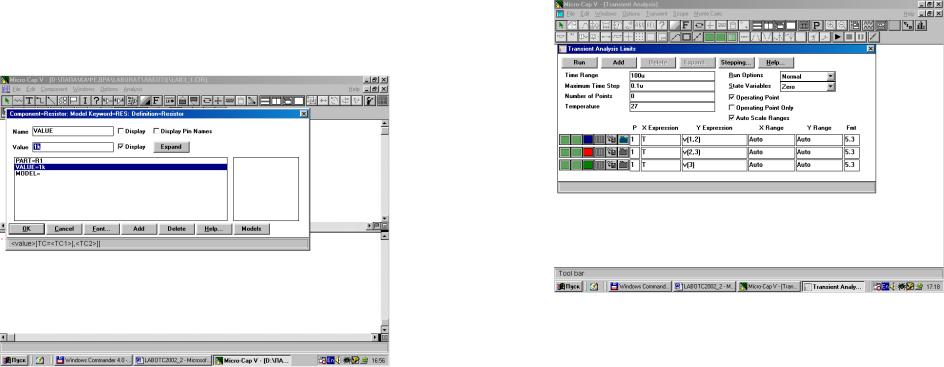Uncheck Auto Scale Ranges option
944x367 pixels.
[731, 118]
